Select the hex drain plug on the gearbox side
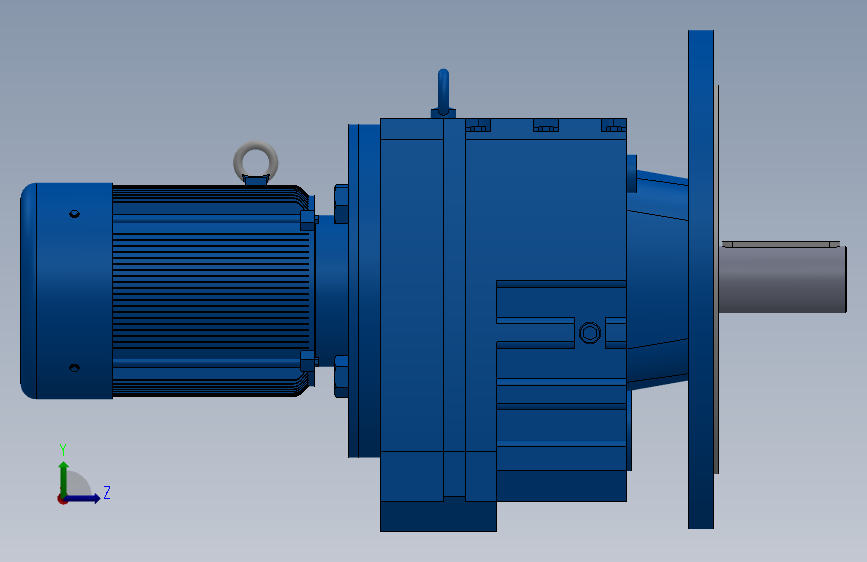Viewport: 867px width, 562px height. pyautogui.click(x=590, y=333)
